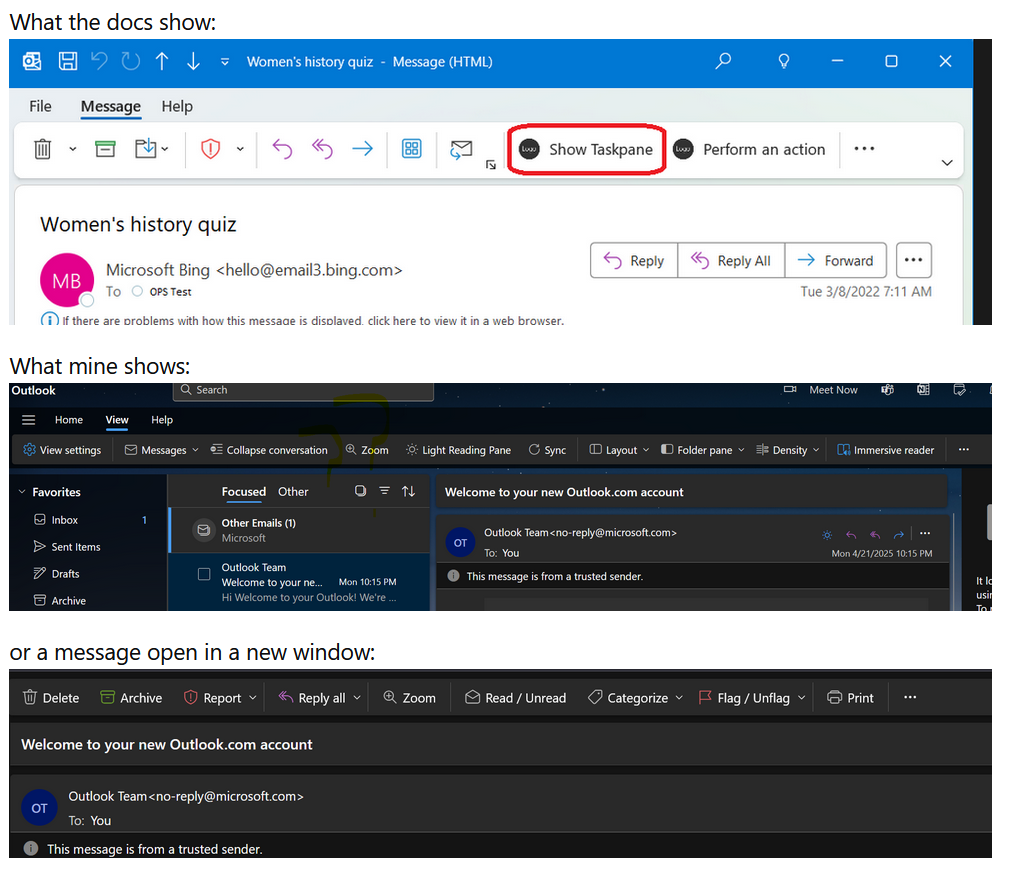
Task: Click Zoom in the View ribbon
Action: [x=367, y=450]
